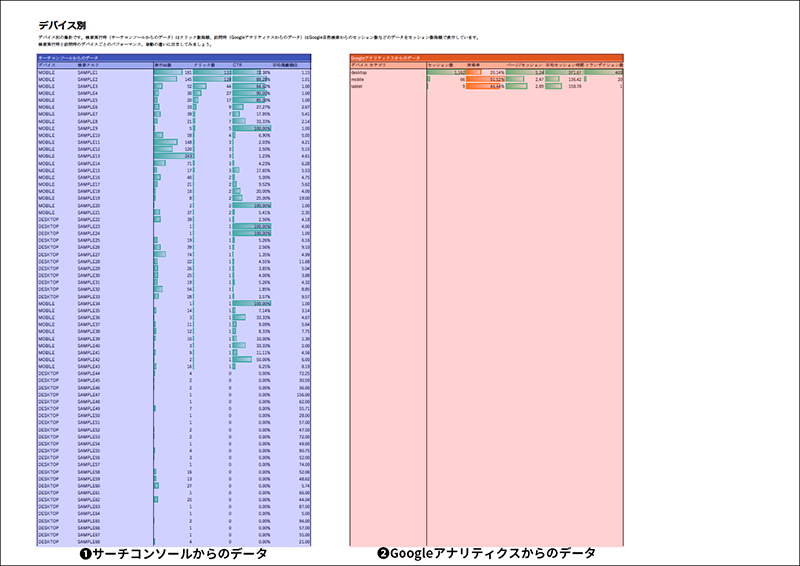Click the SAMPLE49 query cell

(x=89, y=408)
